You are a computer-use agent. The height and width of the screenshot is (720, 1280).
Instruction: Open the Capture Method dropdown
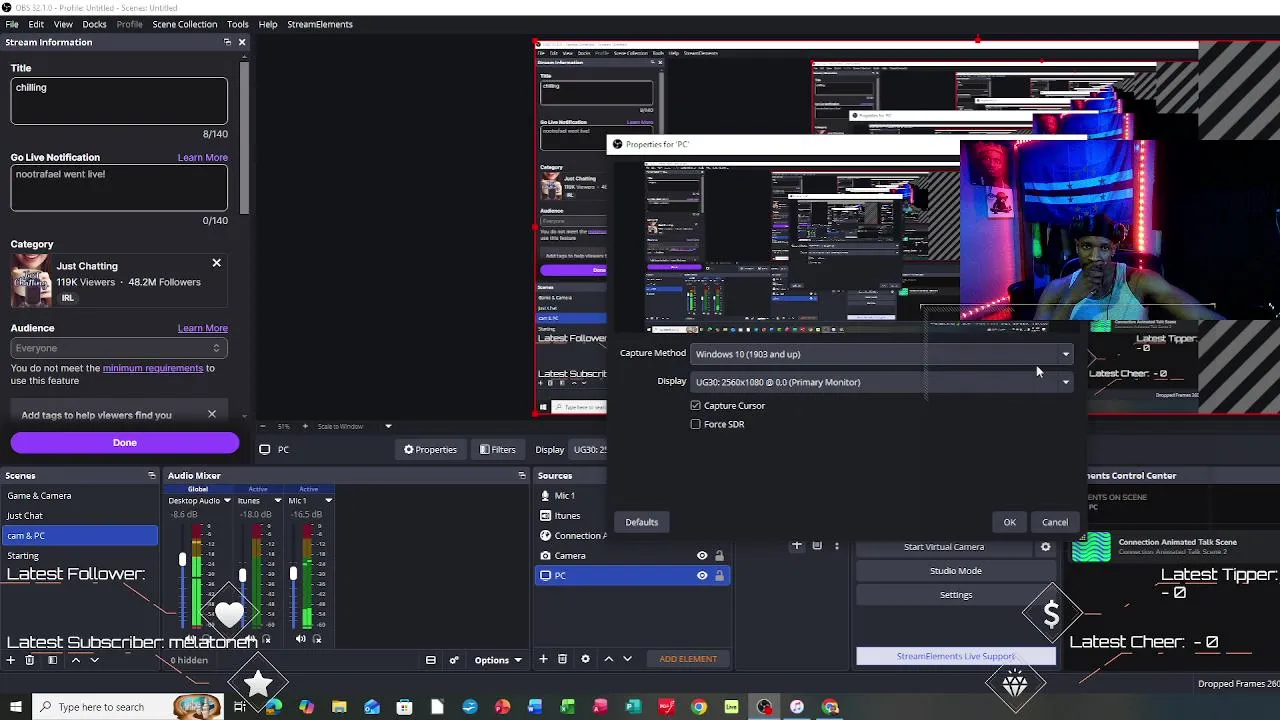pos(883,354)
